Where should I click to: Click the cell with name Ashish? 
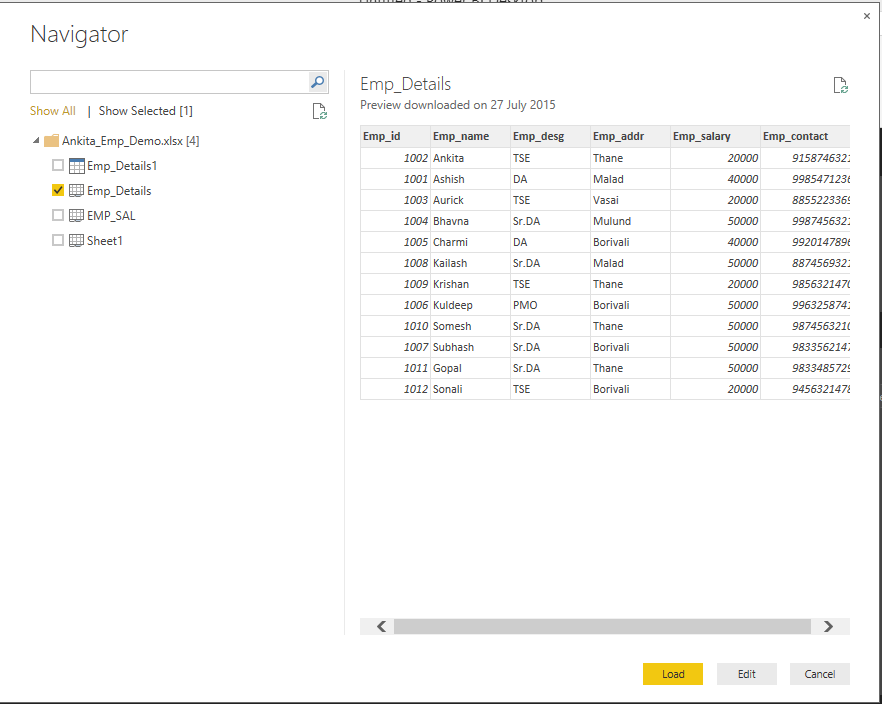[x=470, y=179]
